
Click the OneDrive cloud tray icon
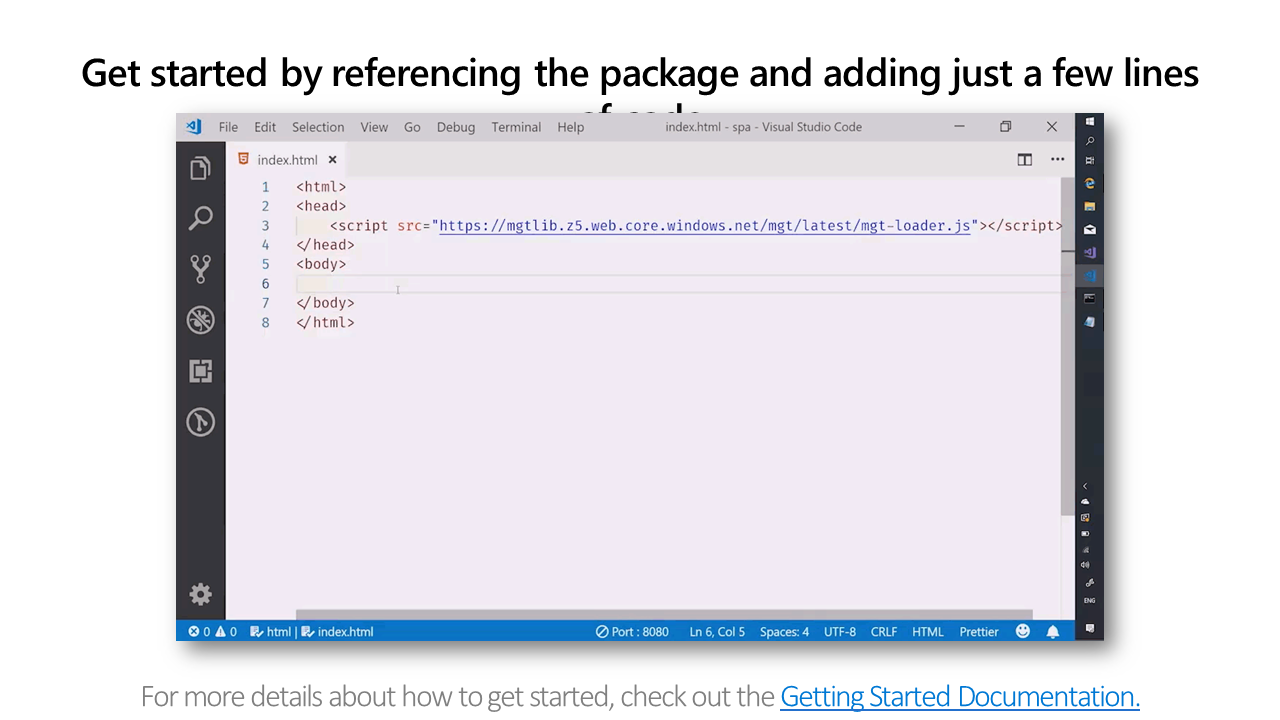(1086, 502)
